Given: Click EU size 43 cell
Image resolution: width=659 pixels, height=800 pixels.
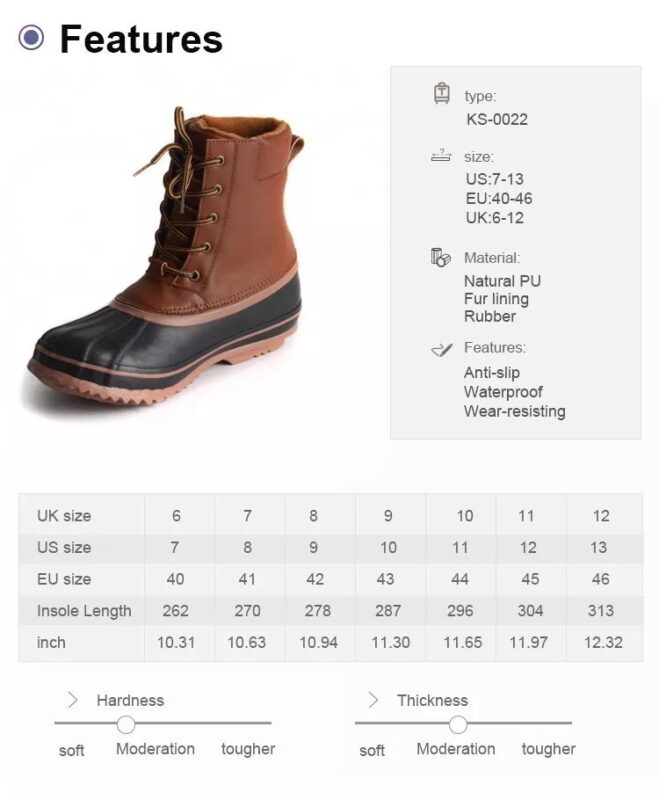Looking at the screenshot, I should tap(388, 579).
